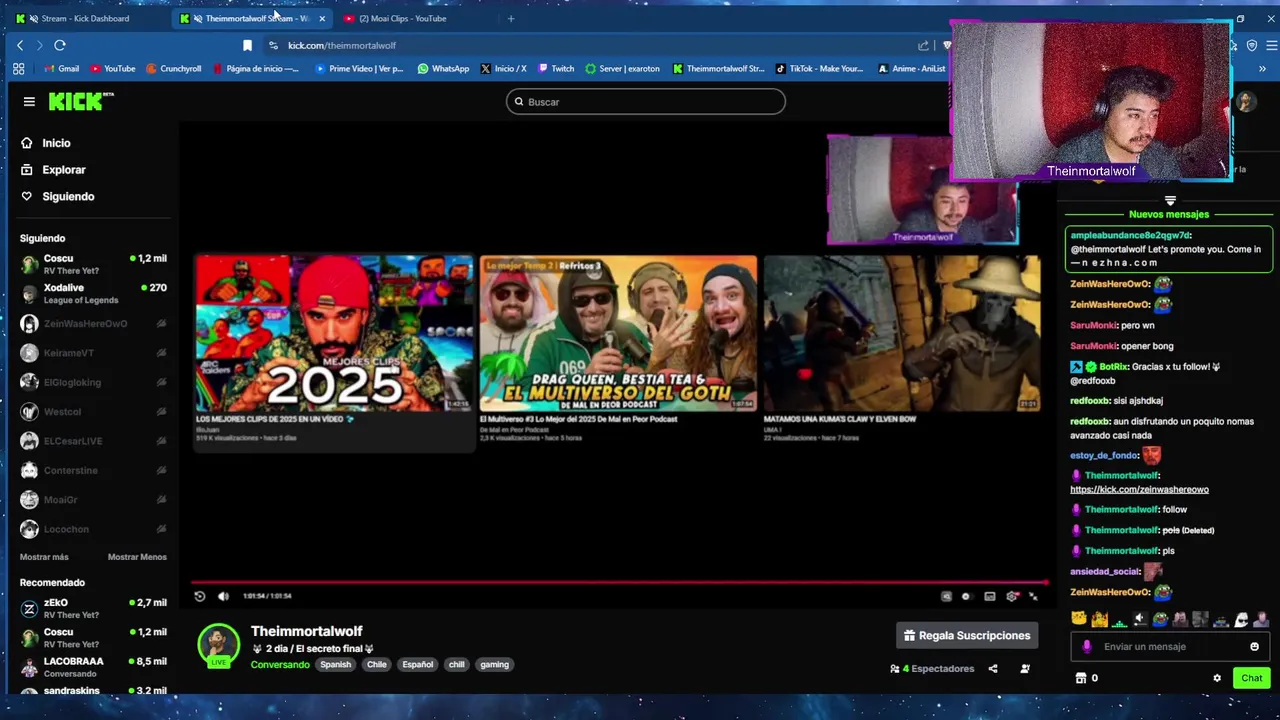
Task: Open ELCesarLIVE channel in sidebar
Action: 93,441
